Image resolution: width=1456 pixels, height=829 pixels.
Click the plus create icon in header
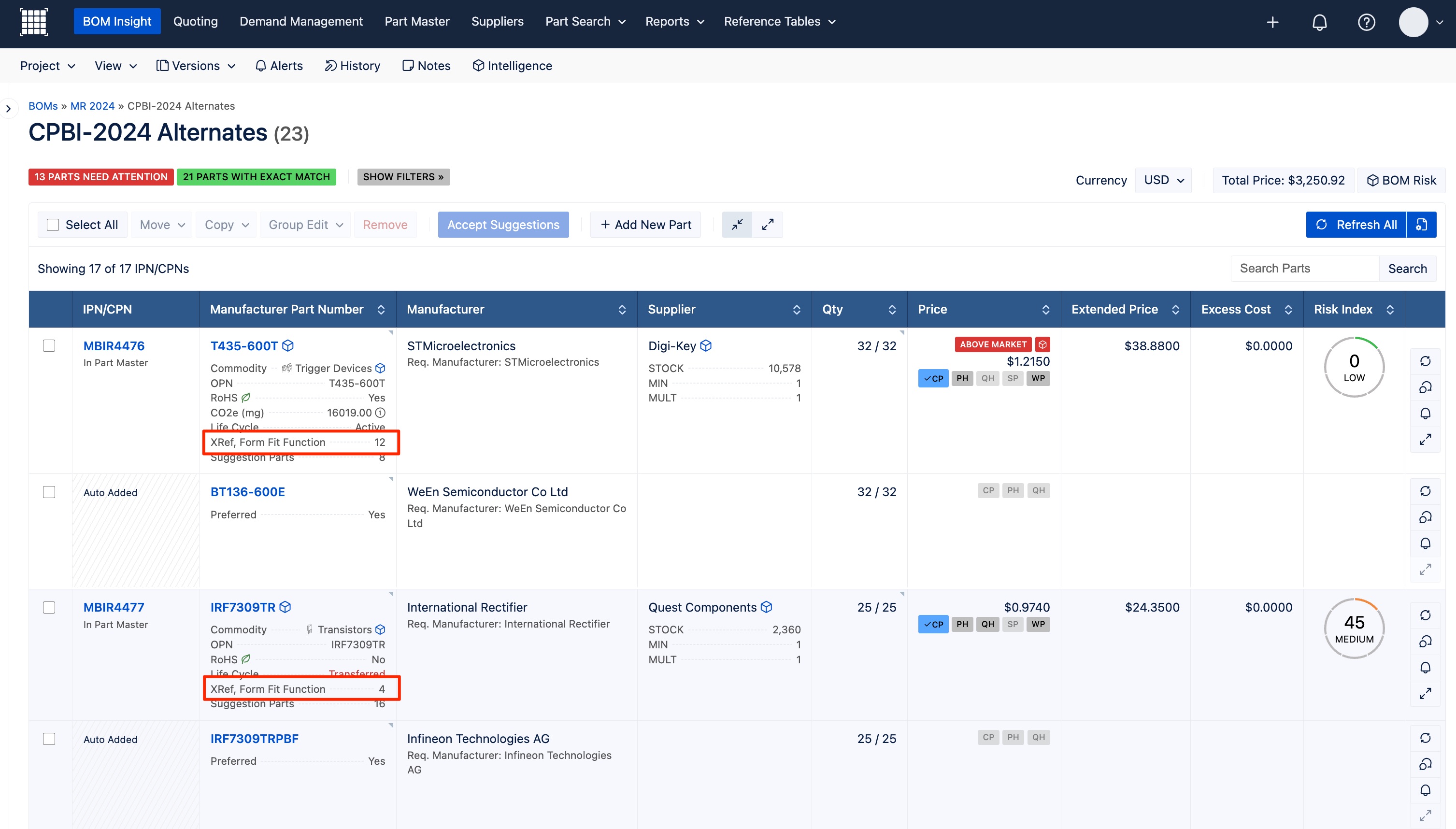pyautogui.click(x=1273, y=22)
